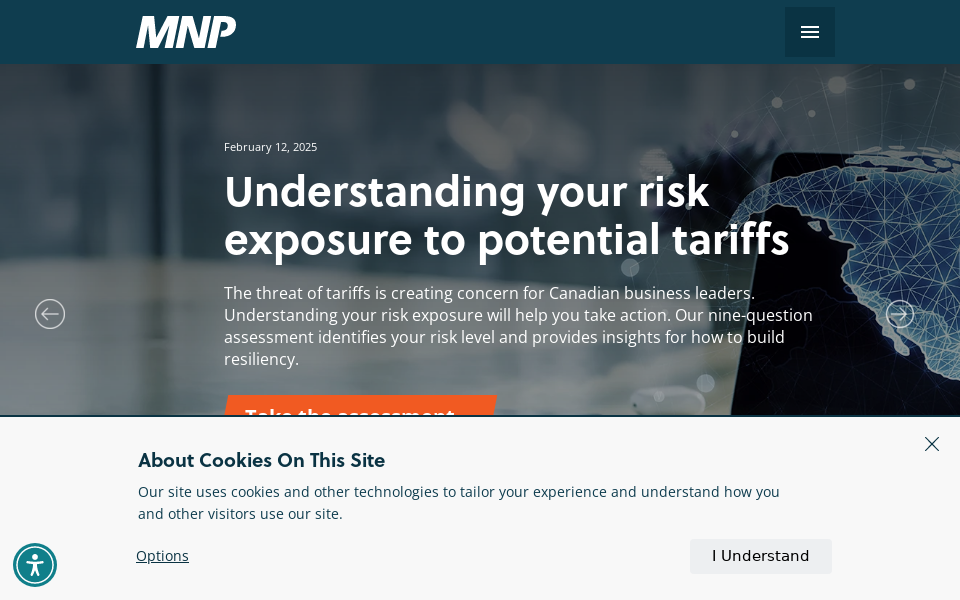Click the tariff risk exposure headline
This screenshot has width=960, height=600.
click(506, 215)
